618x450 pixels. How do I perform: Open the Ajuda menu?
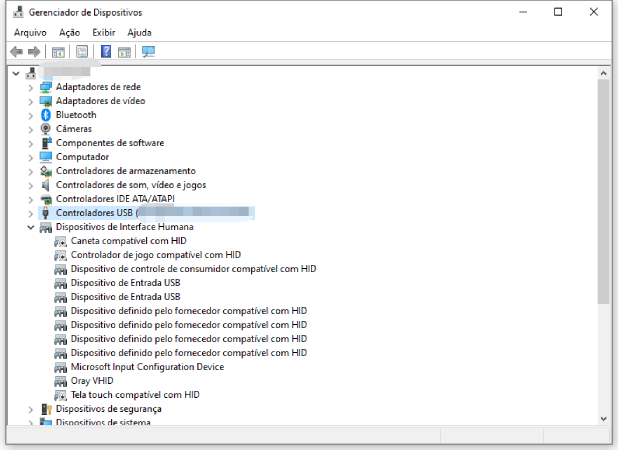[x=139, y=33]
